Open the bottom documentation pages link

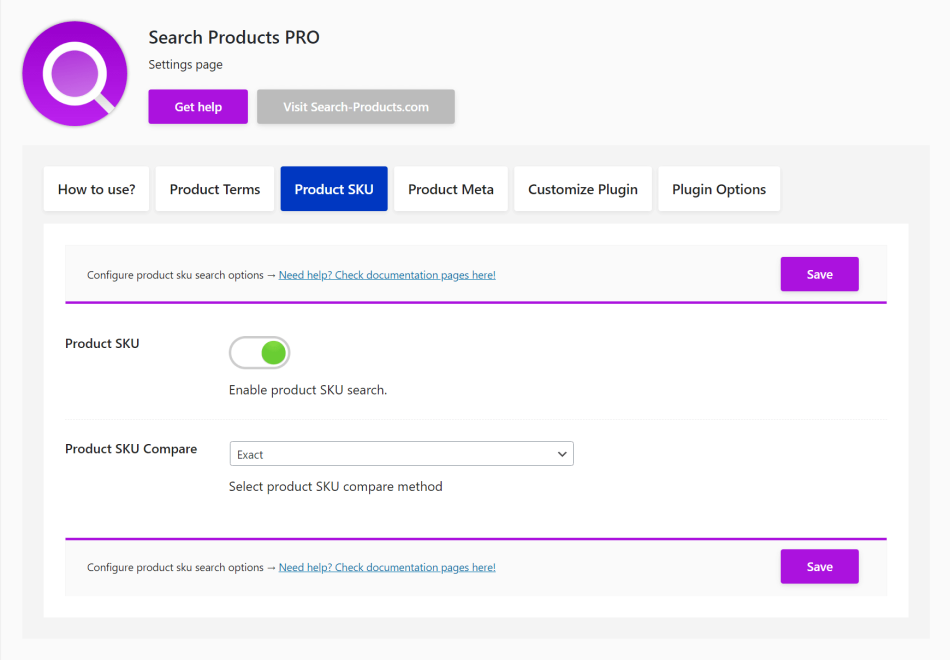tap(387, 567)
